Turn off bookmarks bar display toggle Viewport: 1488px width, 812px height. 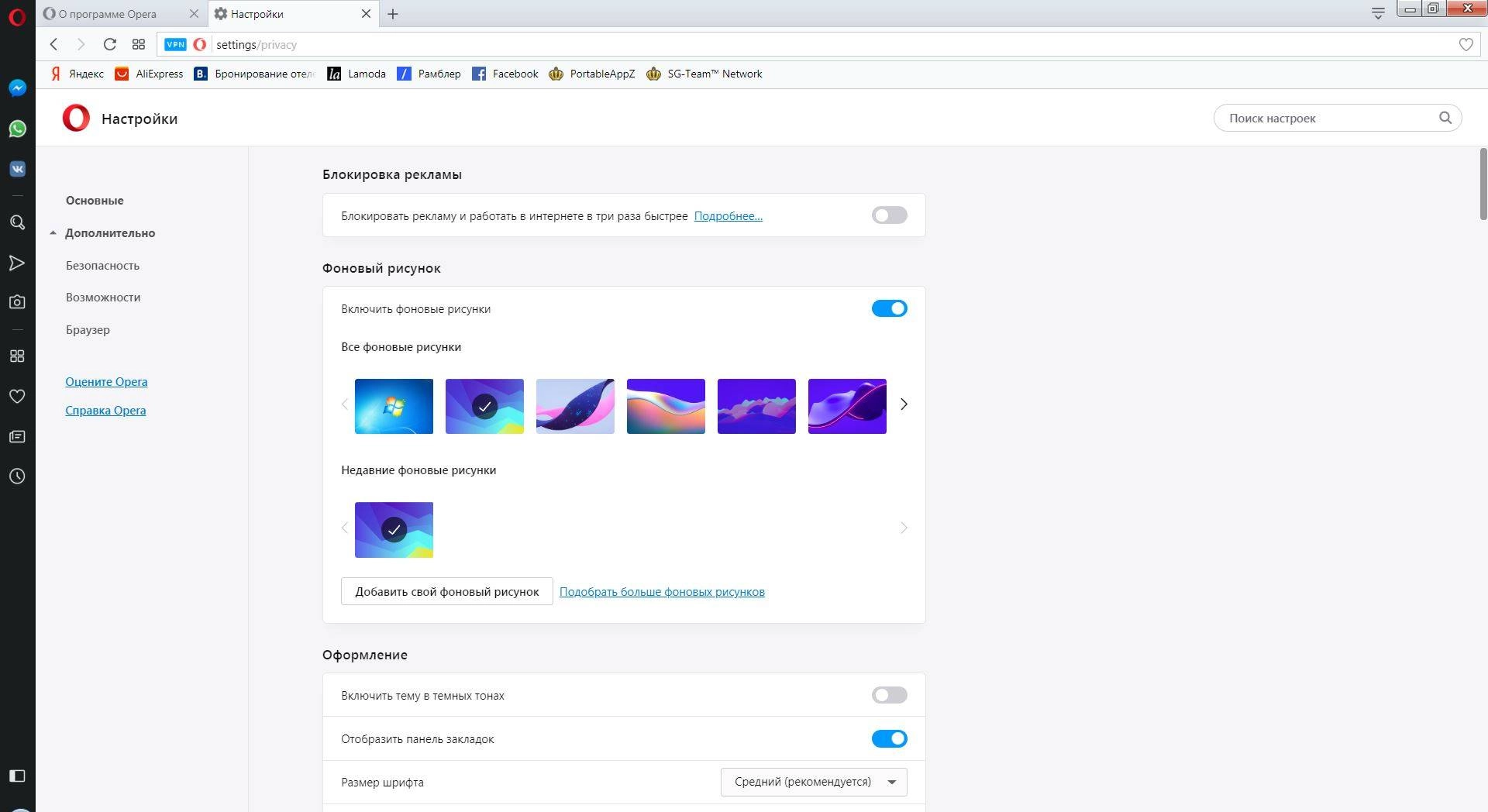click(x=889, y=738)
